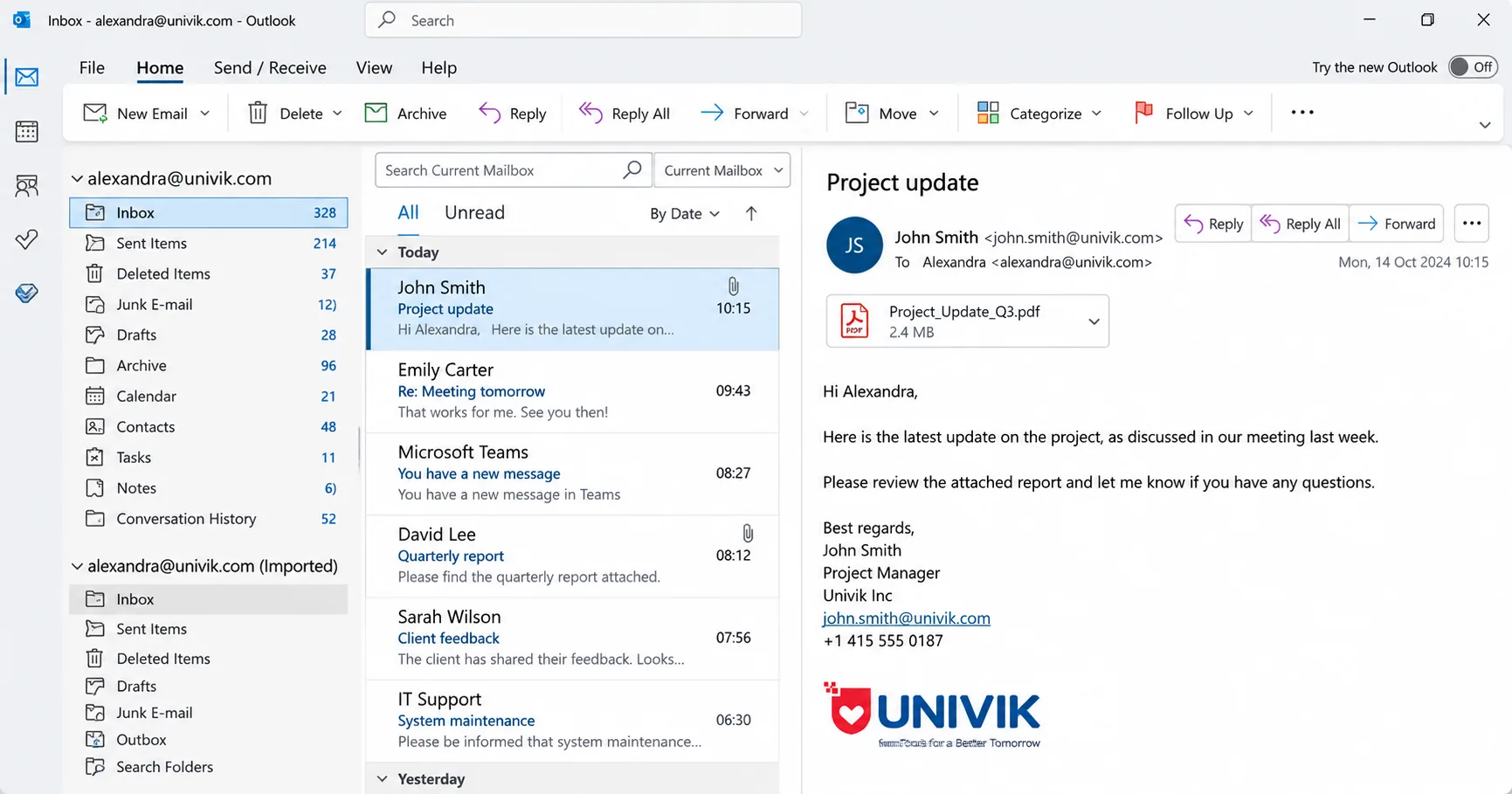Expand the attachment options chevron

point(1094,321)
